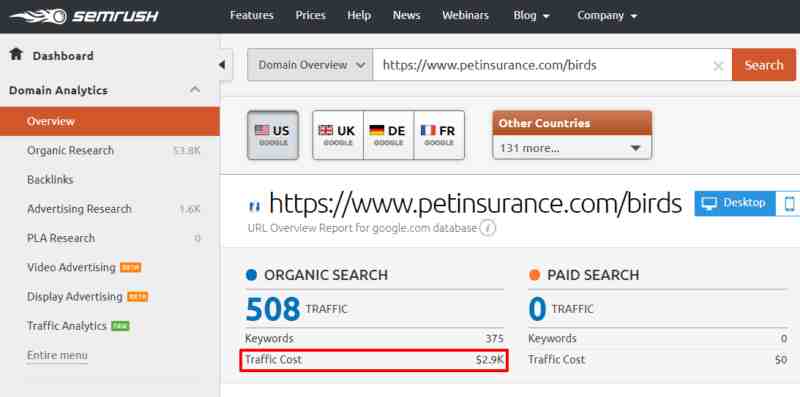Viewport: 800px width, 397px height.
Task: Click the Organic Search blue dot indicator
Action: click(251, 275)
